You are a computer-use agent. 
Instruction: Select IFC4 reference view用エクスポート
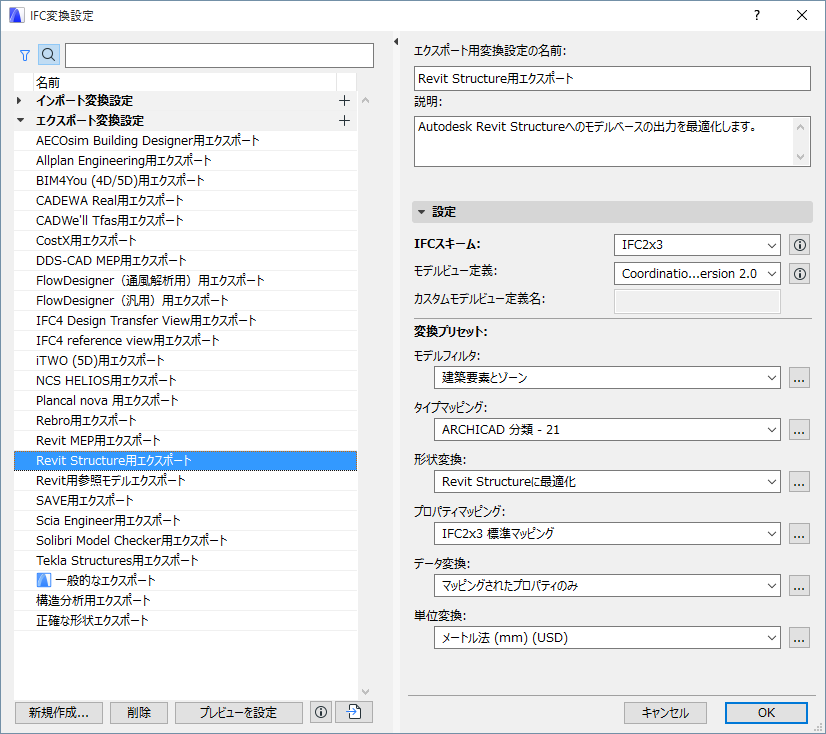tap(185, 341)
